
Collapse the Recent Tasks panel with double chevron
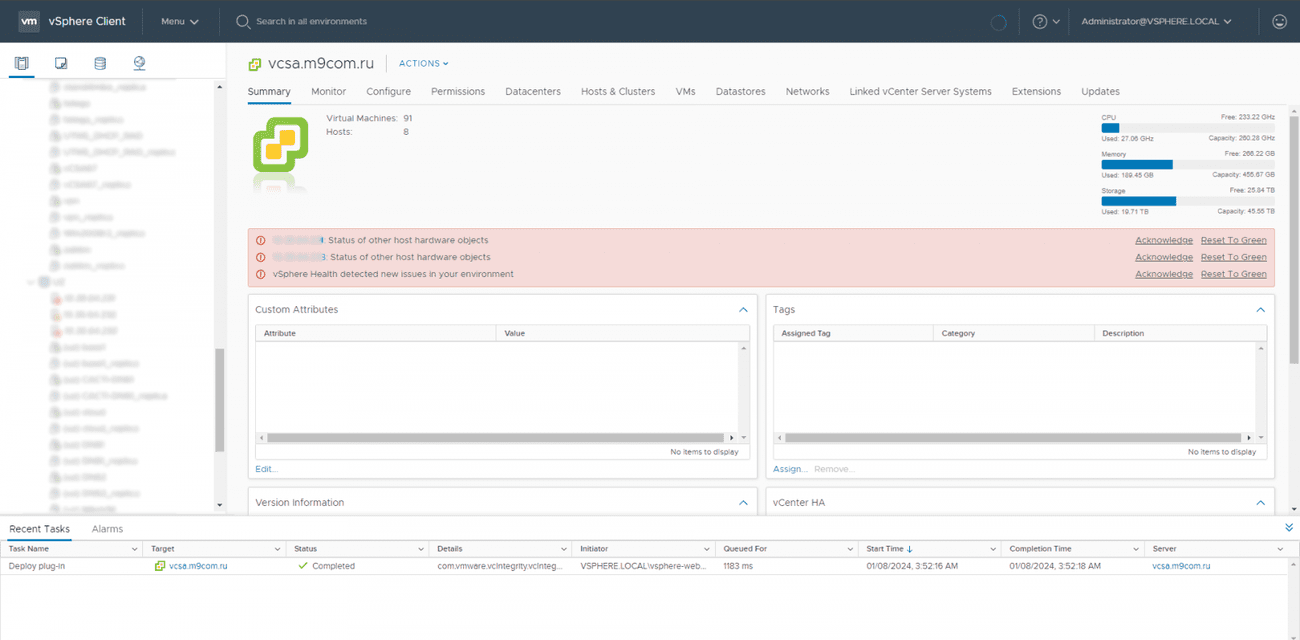[1288, 527]
